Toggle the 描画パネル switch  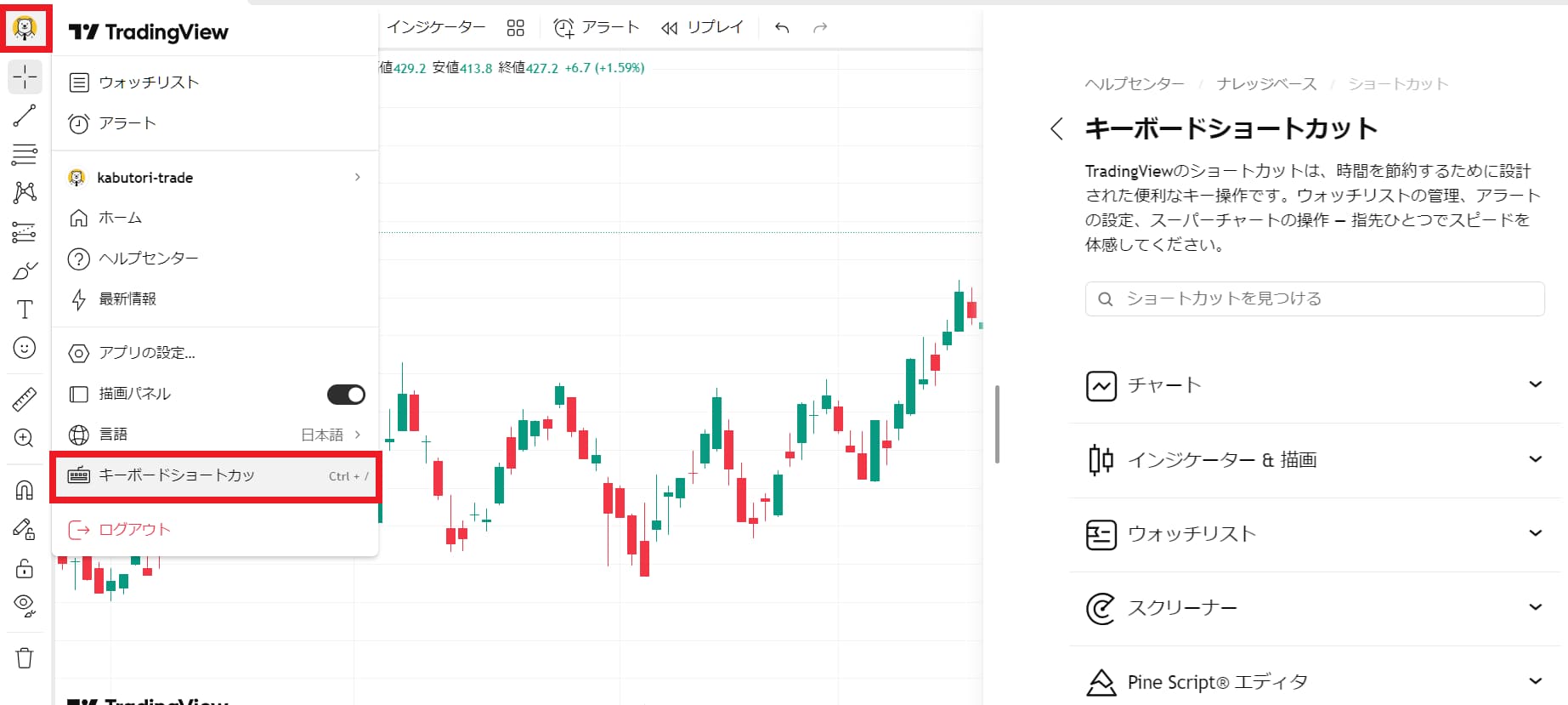(346, 395)
